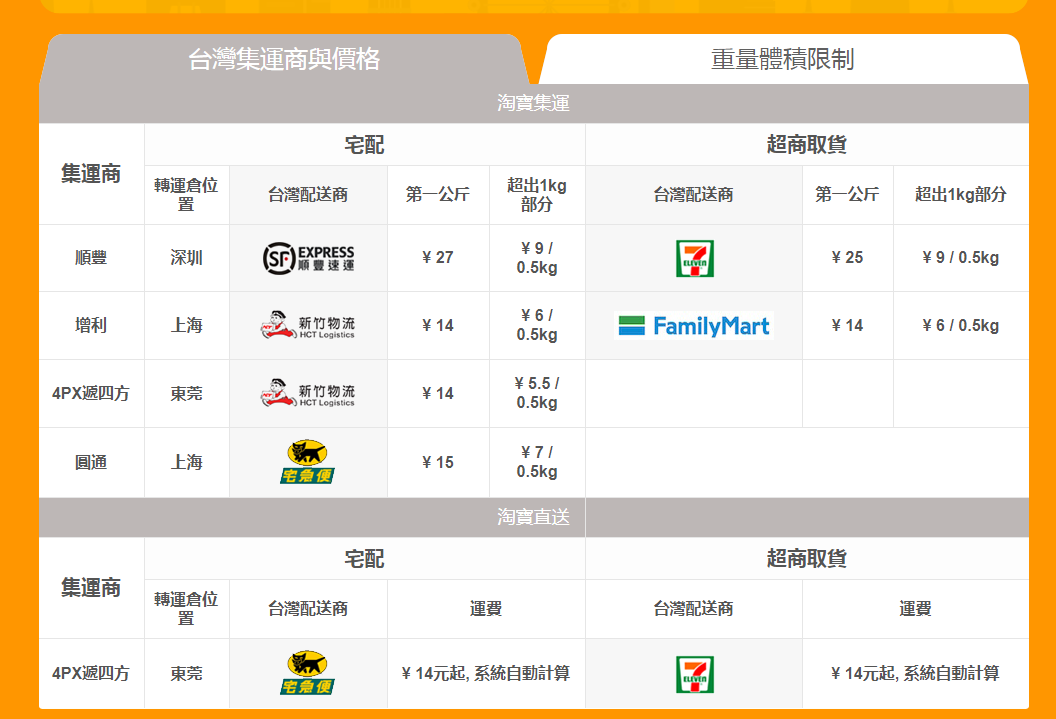
Task: Click 超商取貨 台灣配送商 header in 淘寶直送 table
Action: [694, 609]
